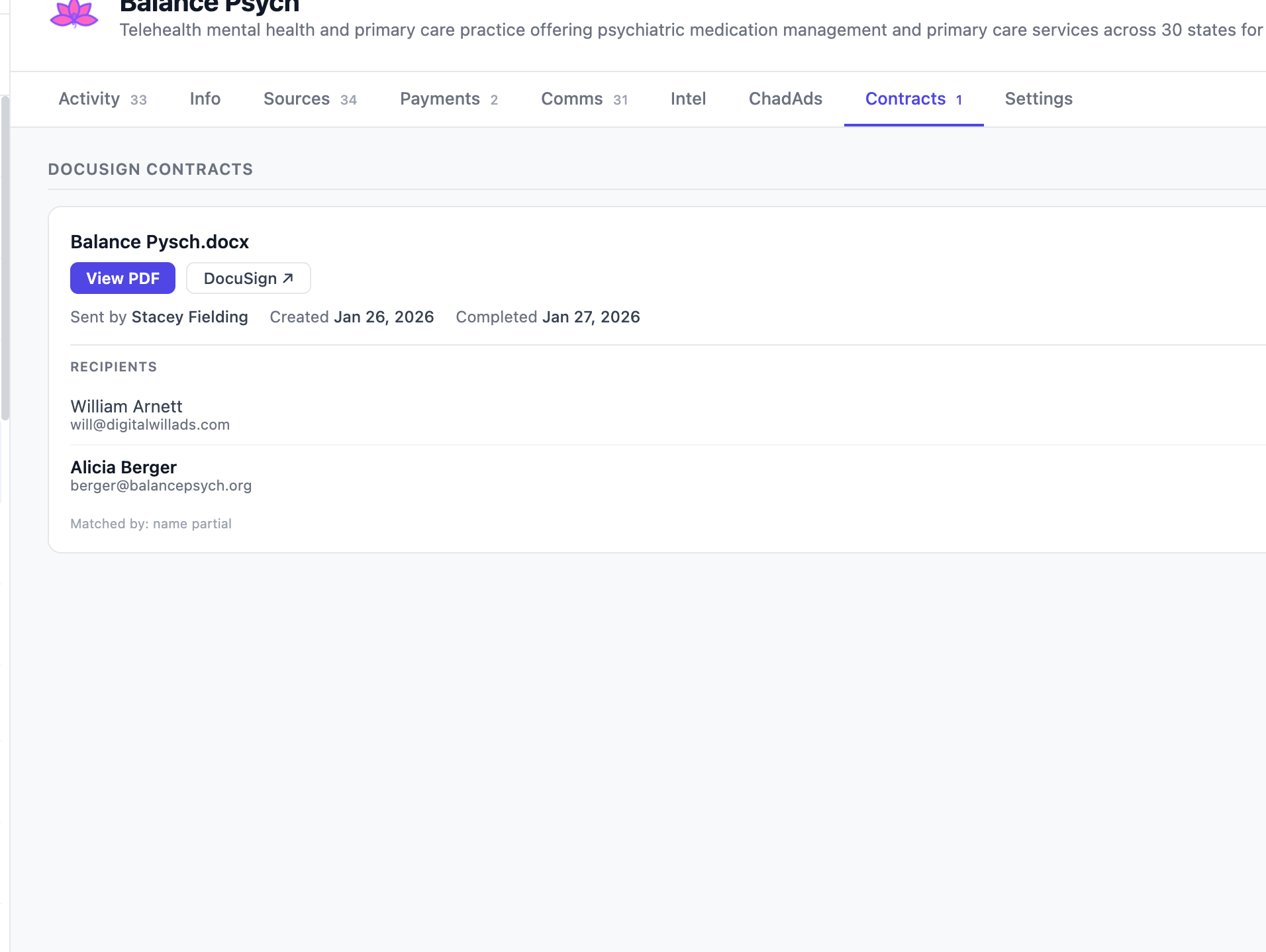Switch to the ChadAds tab
The width and height of the screenshot is (1266, 952).
pos(785,99)
